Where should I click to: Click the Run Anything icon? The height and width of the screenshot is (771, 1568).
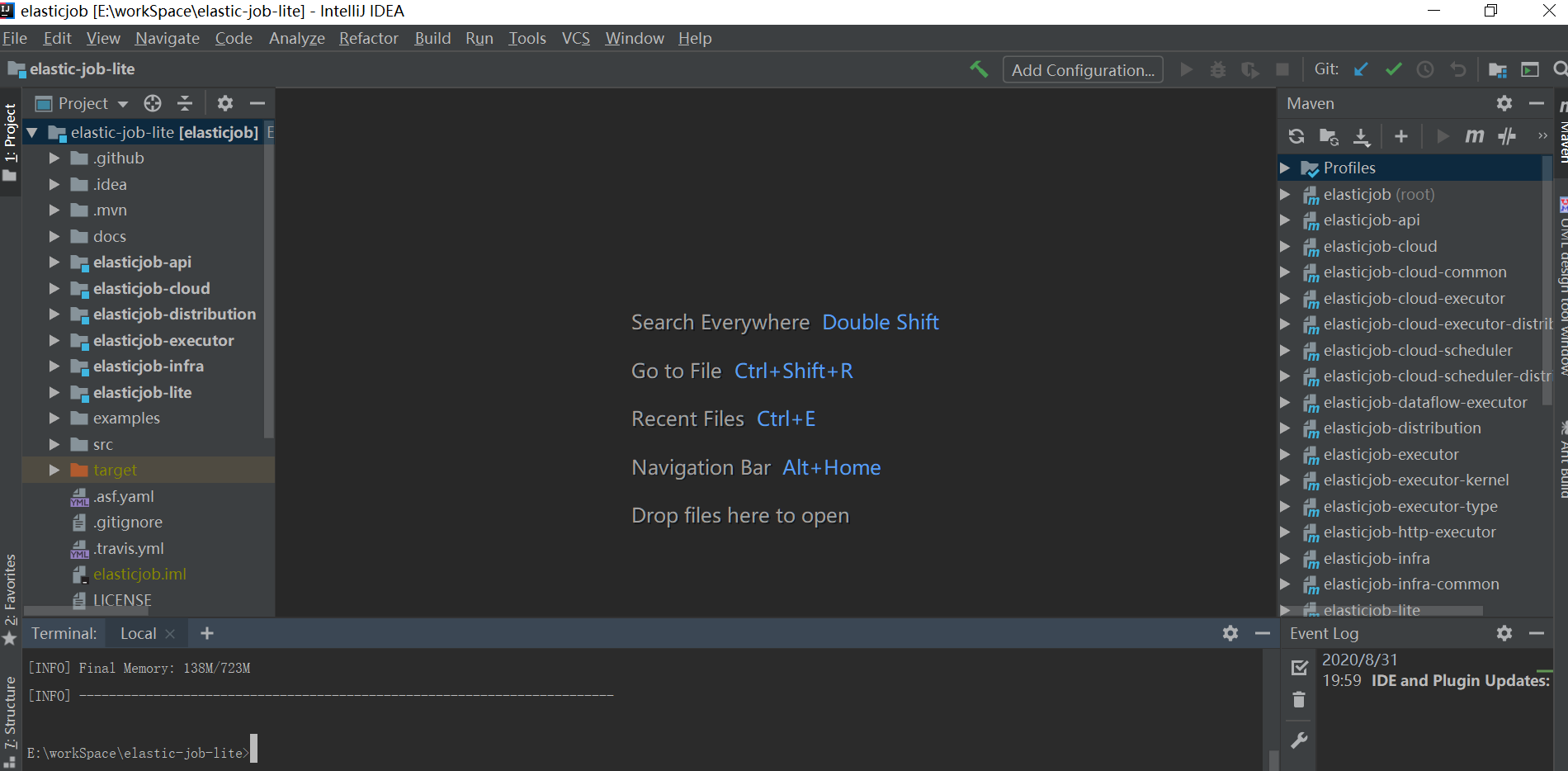coord(1530,69)
